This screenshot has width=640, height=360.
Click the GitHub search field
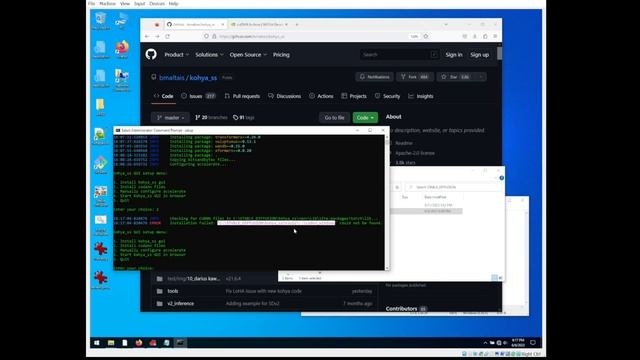click(x=399, y=55)
